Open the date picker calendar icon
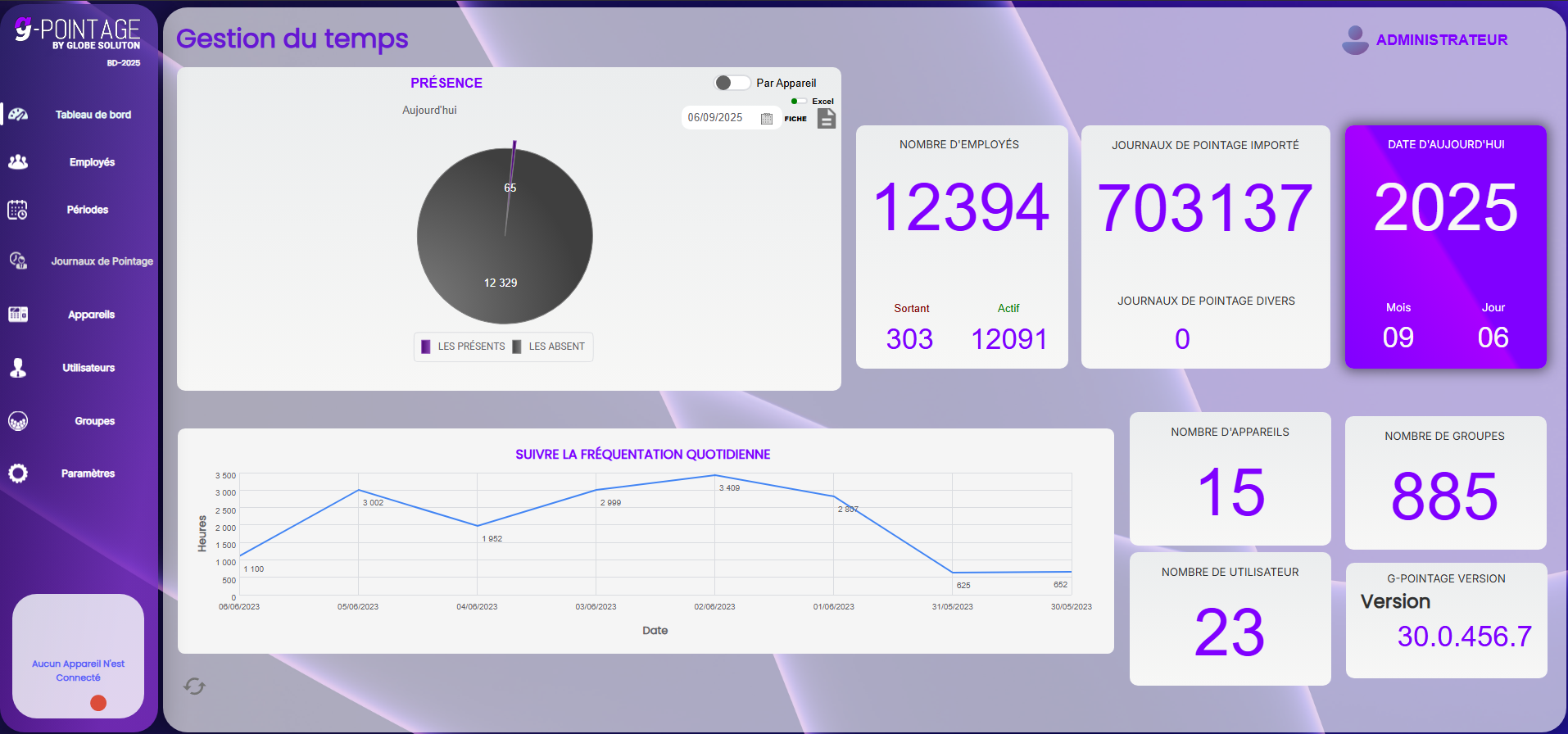 point(767,118)
